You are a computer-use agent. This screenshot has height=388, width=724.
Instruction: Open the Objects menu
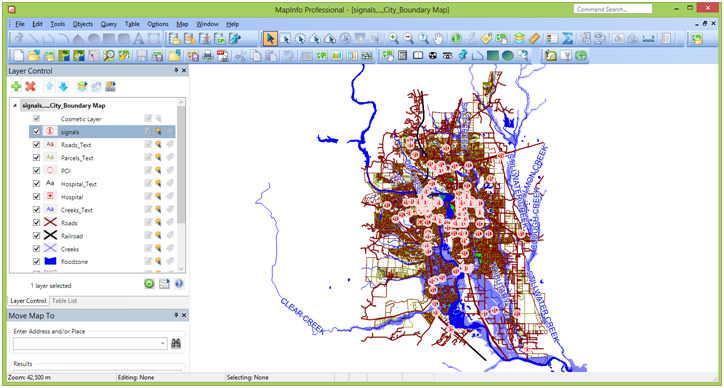(83, 24)
